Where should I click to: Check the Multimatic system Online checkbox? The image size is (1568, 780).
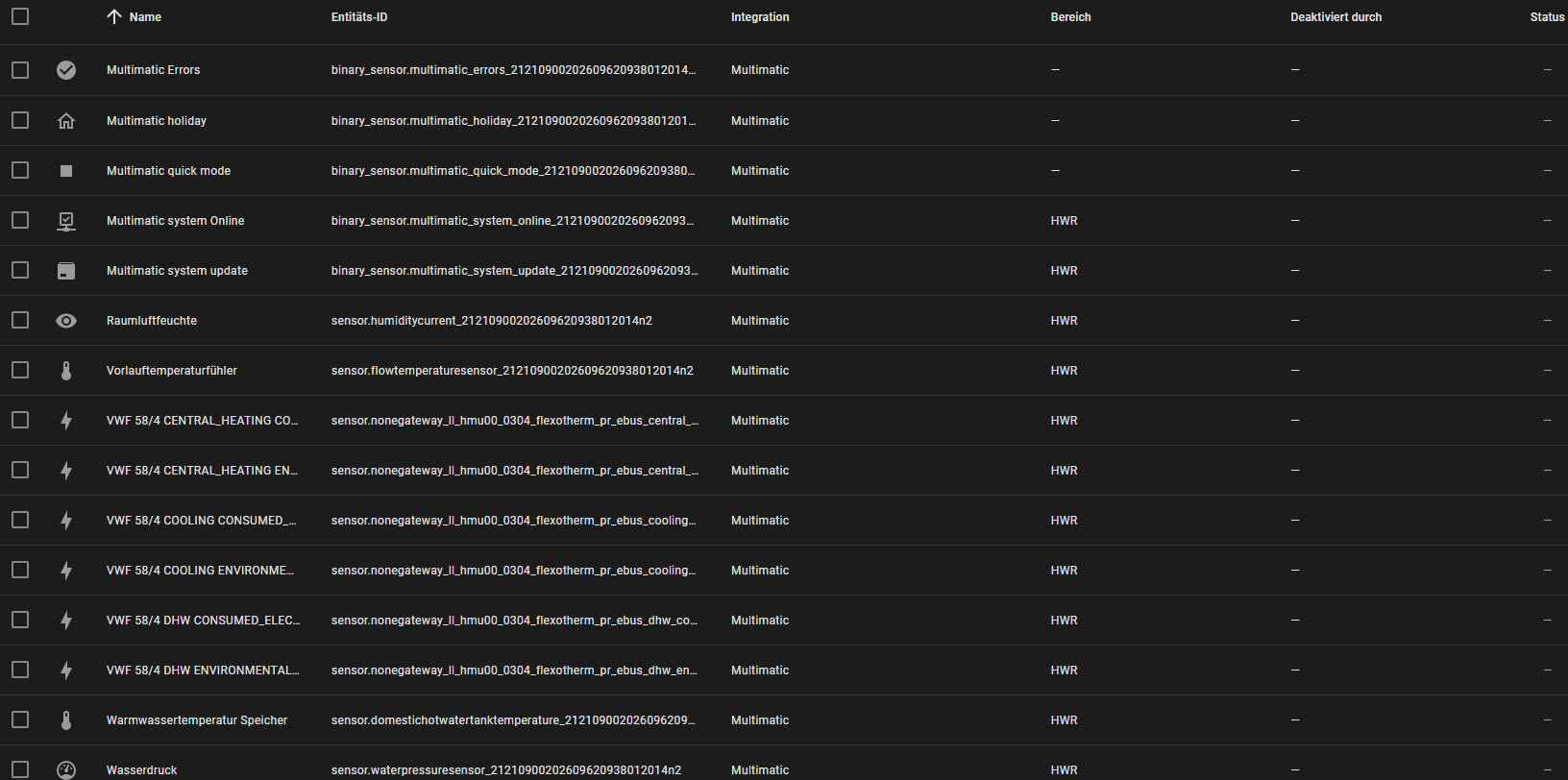(x=20, y=220)
